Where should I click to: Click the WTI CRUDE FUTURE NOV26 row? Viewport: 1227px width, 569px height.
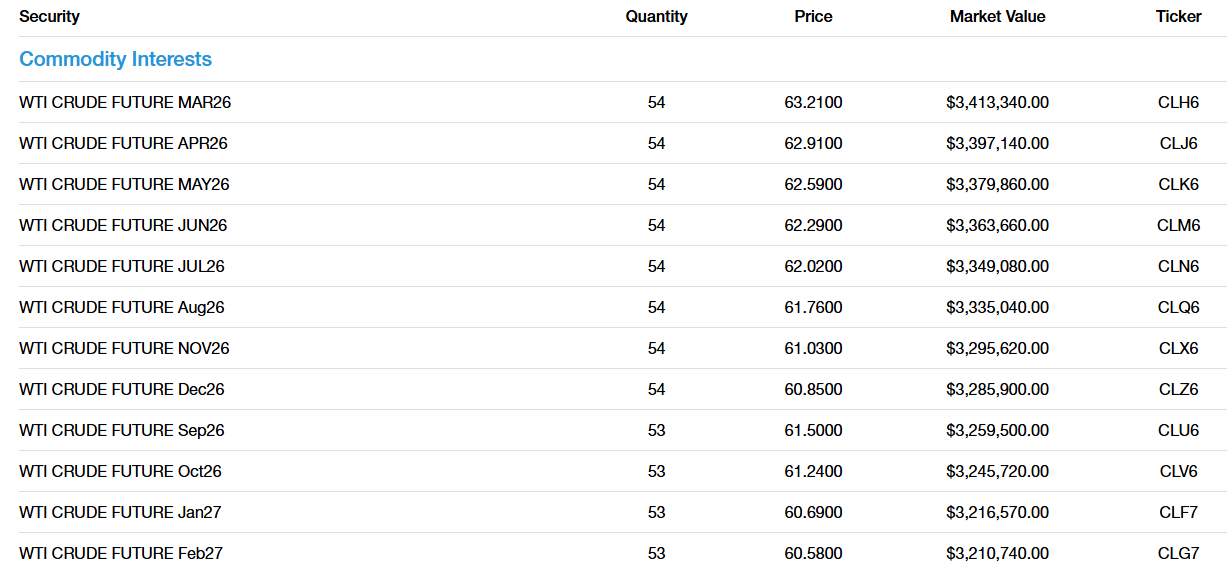click(124, 348)
